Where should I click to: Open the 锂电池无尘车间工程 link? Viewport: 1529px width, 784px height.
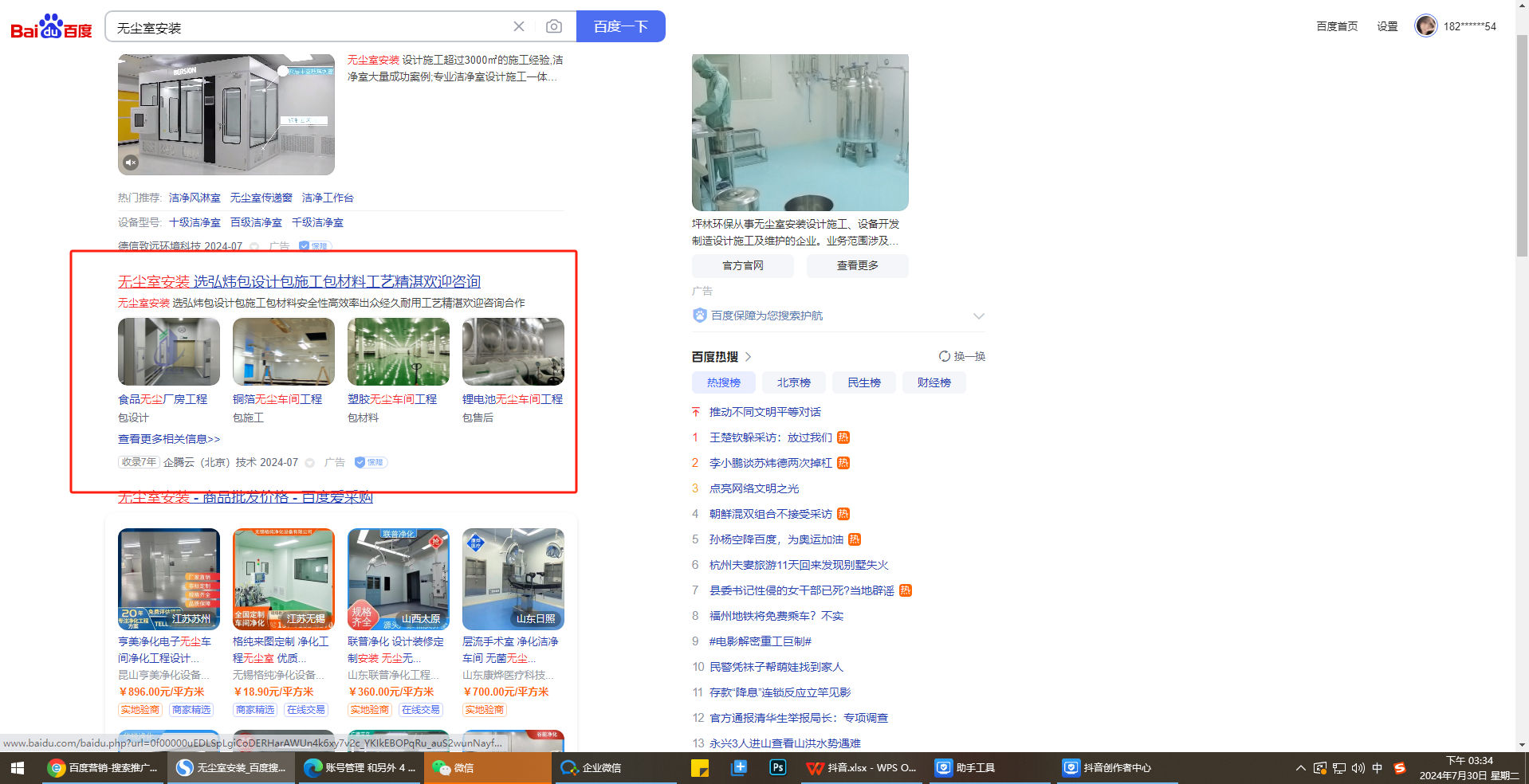click(513, 399)
